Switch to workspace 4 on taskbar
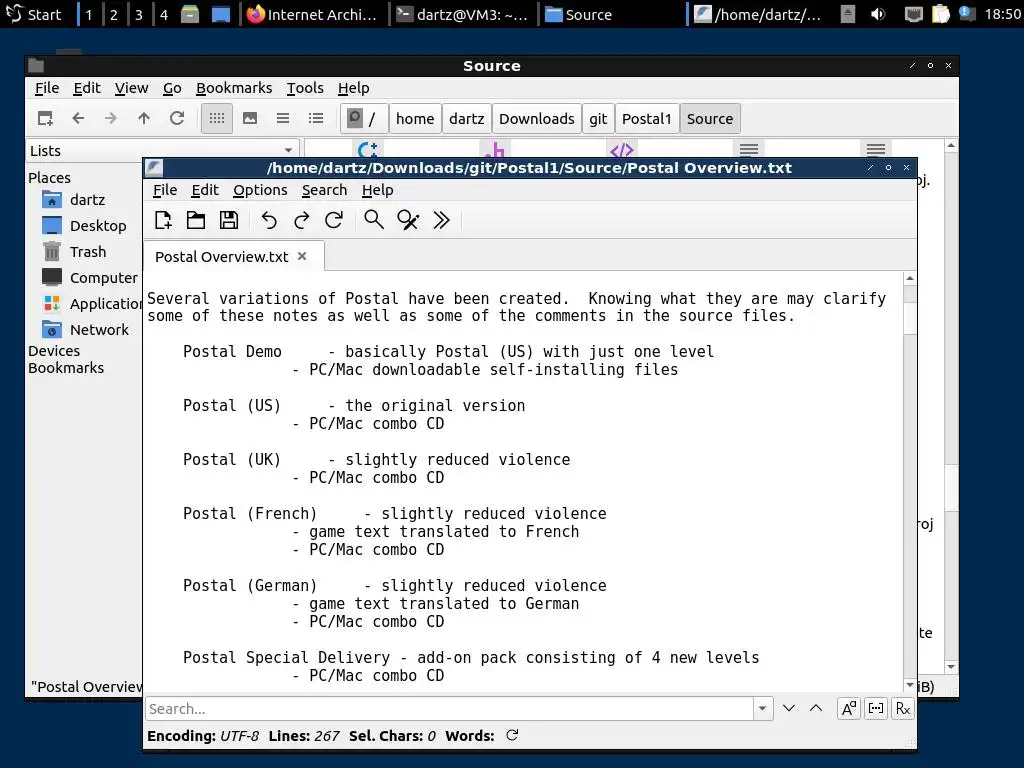Image resolution: width=1024 pixels, height=768 pixels. tap(164, 14)
